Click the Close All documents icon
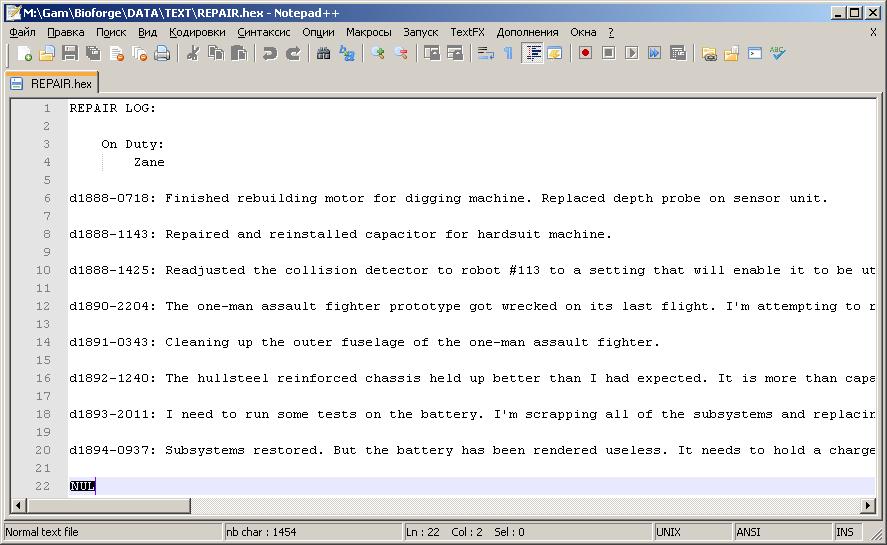 139,54
